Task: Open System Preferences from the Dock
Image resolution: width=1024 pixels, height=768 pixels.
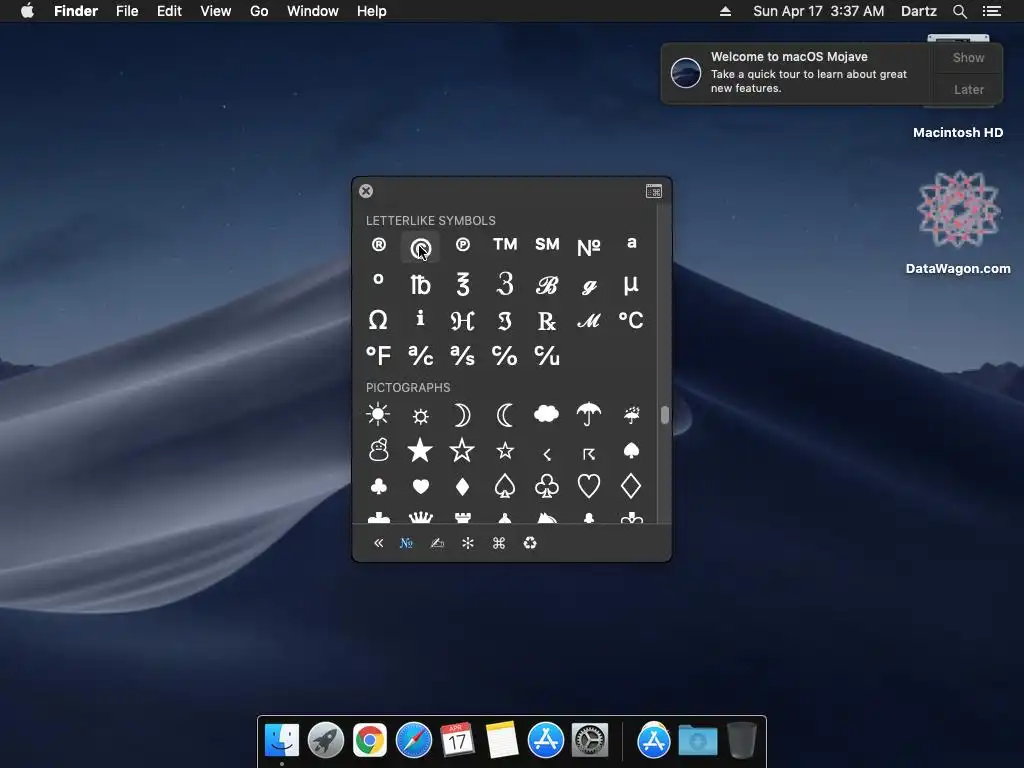Action: pos(590,741)
